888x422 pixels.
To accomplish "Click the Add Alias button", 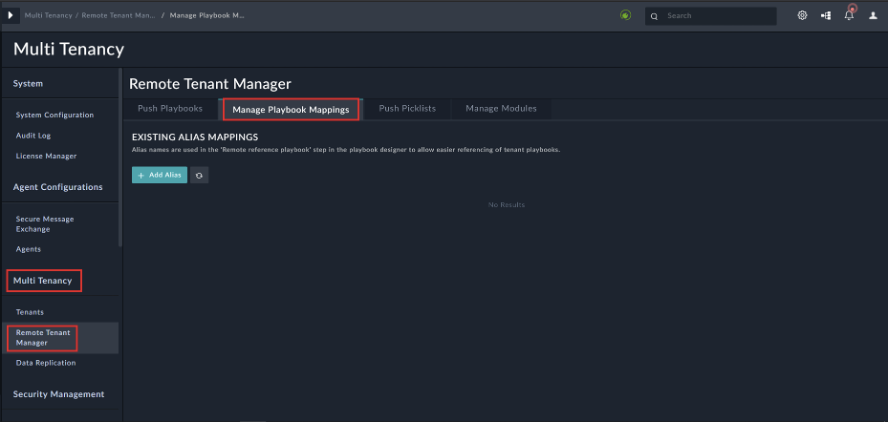I will pos(160,175).
